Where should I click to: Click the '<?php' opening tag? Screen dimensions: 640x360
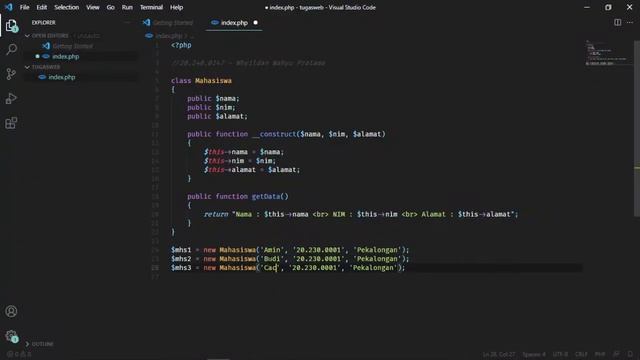click(181, 45)
